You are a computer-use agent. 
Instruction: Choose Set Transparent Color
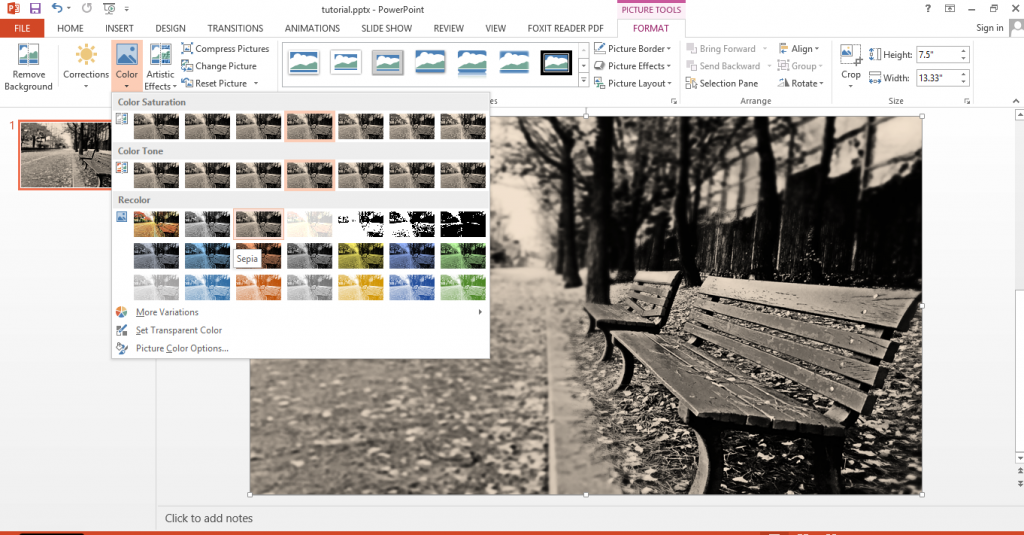178,330
